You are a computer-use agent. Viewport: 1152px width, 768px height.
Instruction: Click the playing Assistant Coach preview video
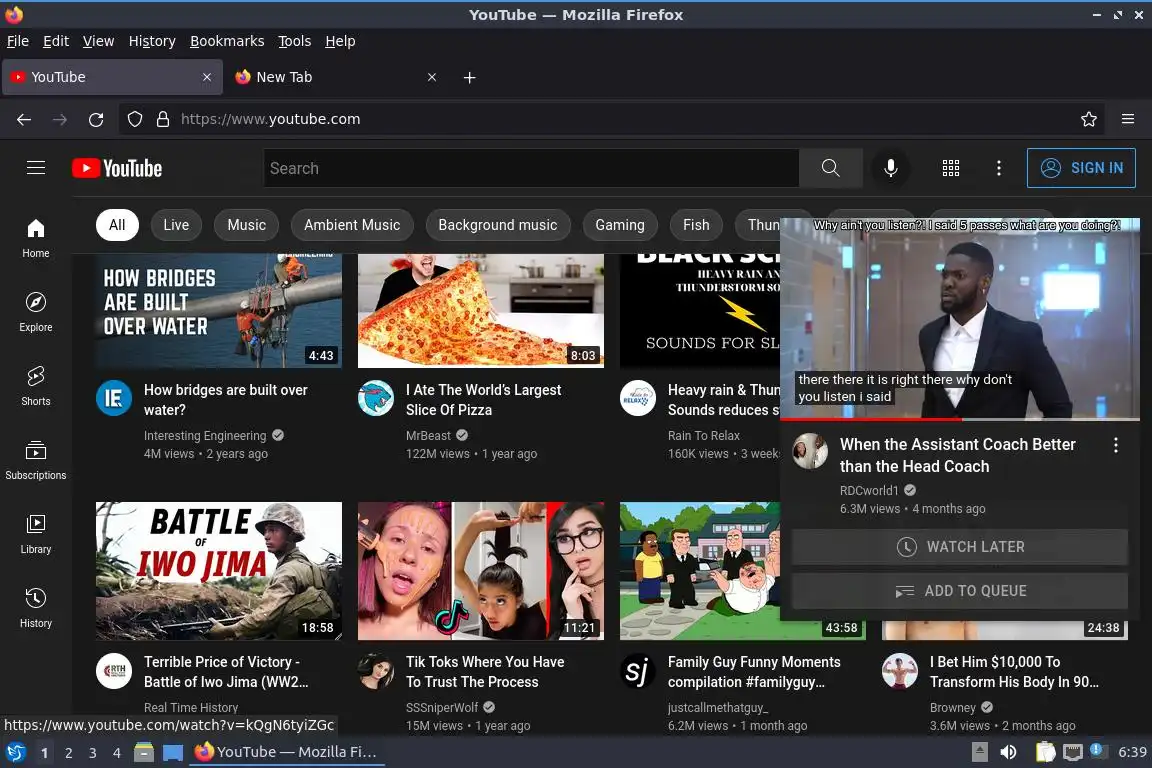click(960, 319)
